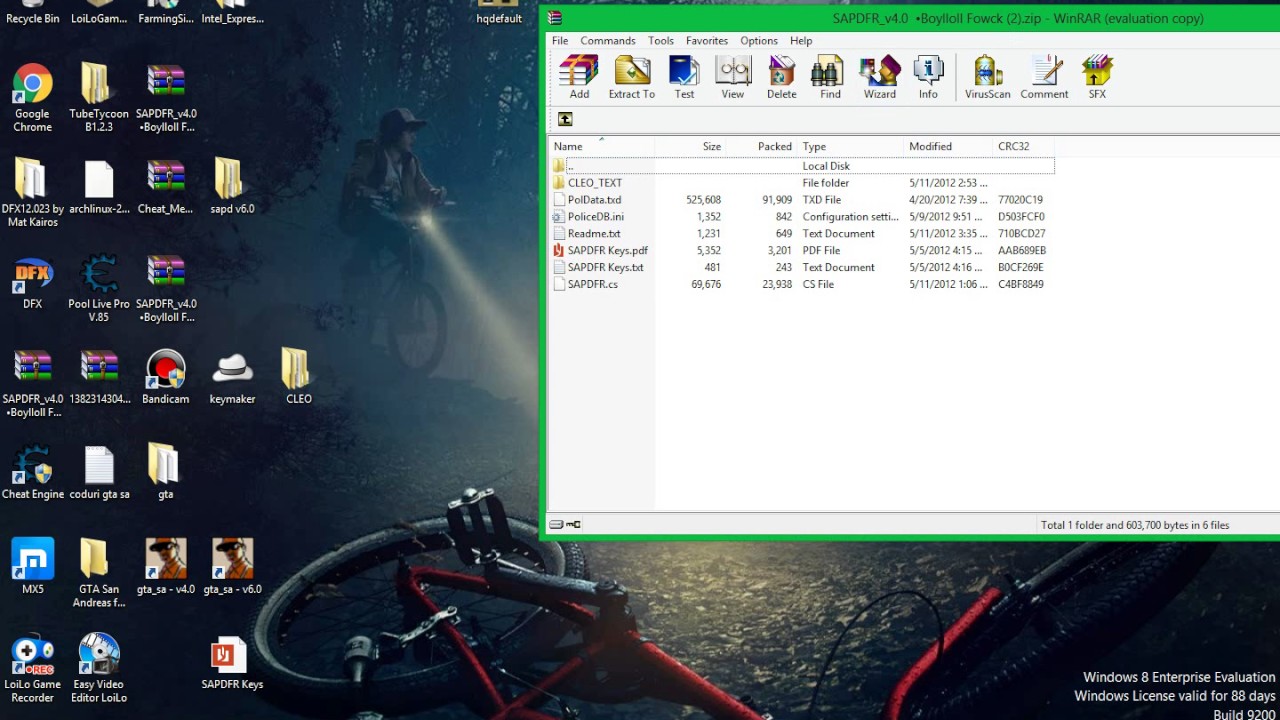Image resolution: width=1280 pixels, height=720 pixels.
Task: Launch MX5 browser shortcut
Action: (x=32, y=567)
